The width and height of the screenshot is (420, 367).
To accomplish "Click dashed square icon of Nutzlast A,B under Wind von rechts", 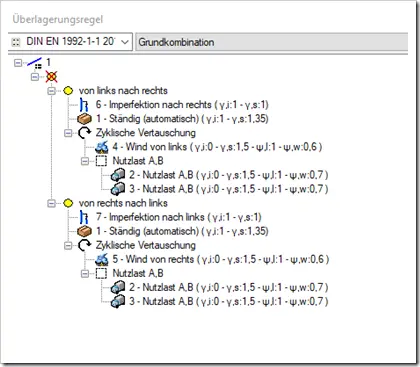I will coord(101,273).
